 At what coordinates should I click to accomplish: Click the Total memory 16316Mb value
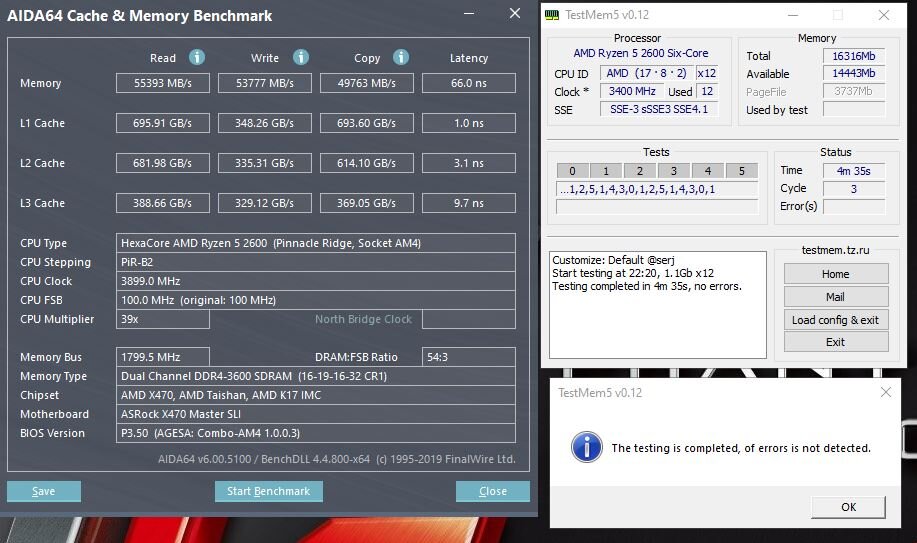pyautogui.click(x=854, y=56)
